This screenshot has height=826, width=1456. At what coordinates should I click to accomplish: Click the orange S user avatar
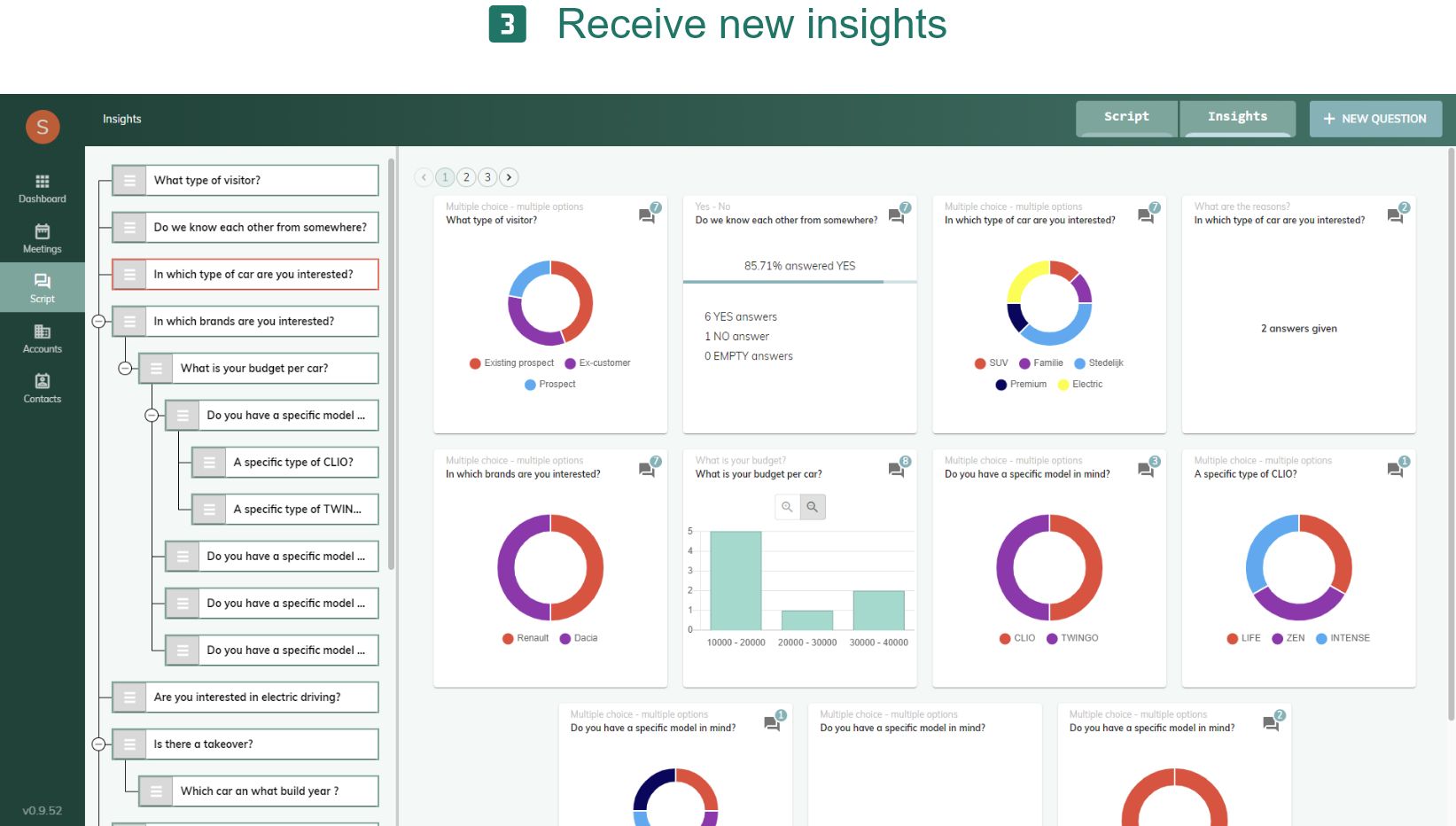coord(43,127)
